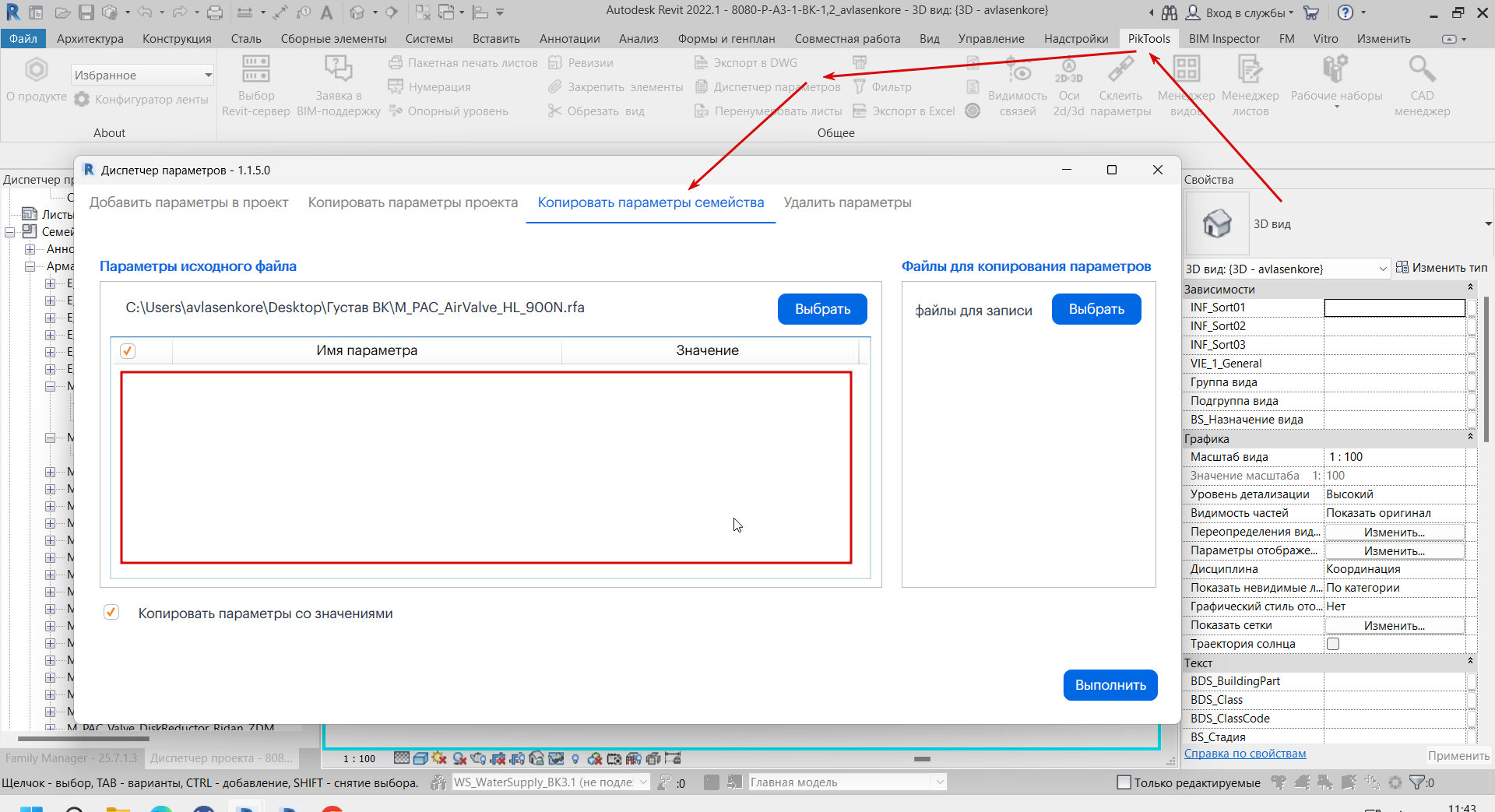Open the Архитектура ribbon tab

click(x=90, y=39)
